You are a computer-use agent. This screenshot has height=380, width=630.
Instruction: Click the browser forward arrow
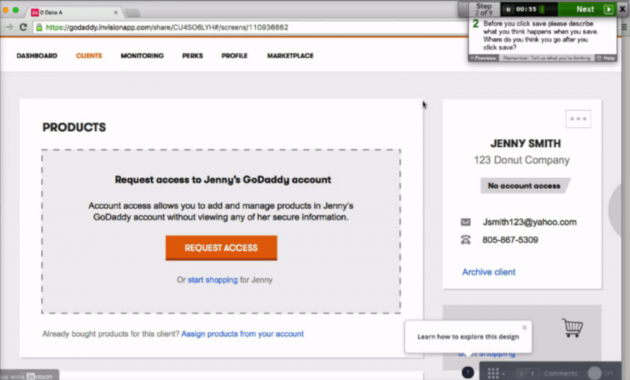pos(9,27)
